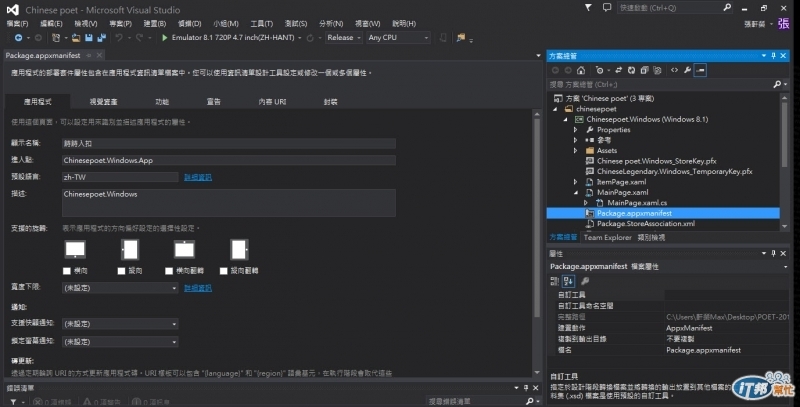800x407 pixels.
Task: Switch to the 封裝 Packaging tab
Action: pos(330,102)
